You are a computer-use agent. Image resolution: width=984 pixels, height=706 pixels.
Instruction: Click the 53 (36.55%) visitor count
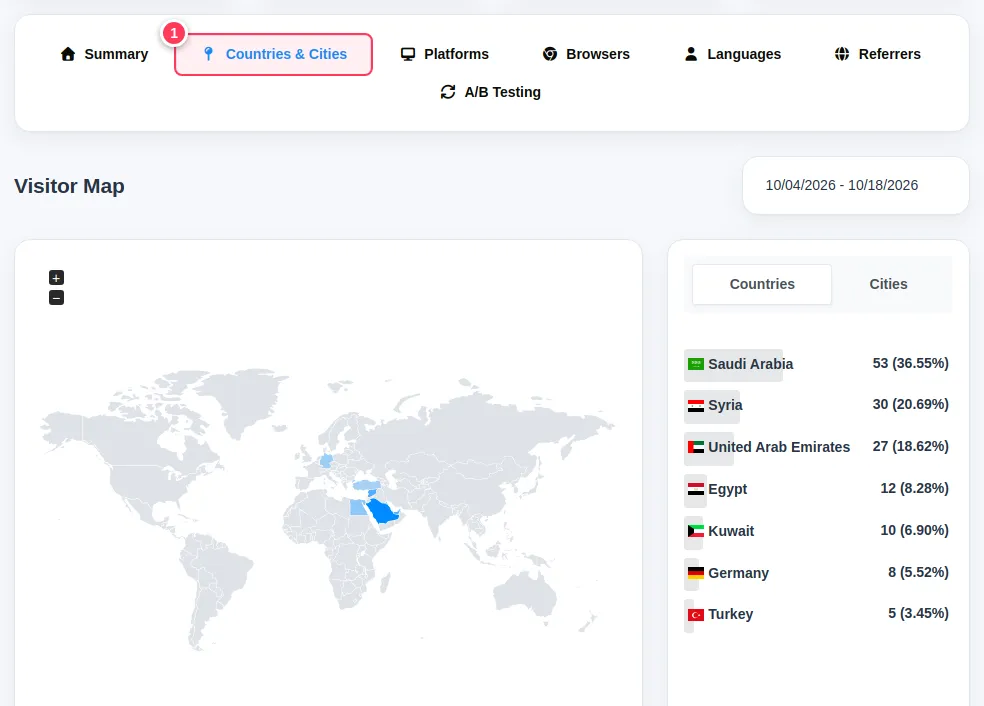[911, 363]
